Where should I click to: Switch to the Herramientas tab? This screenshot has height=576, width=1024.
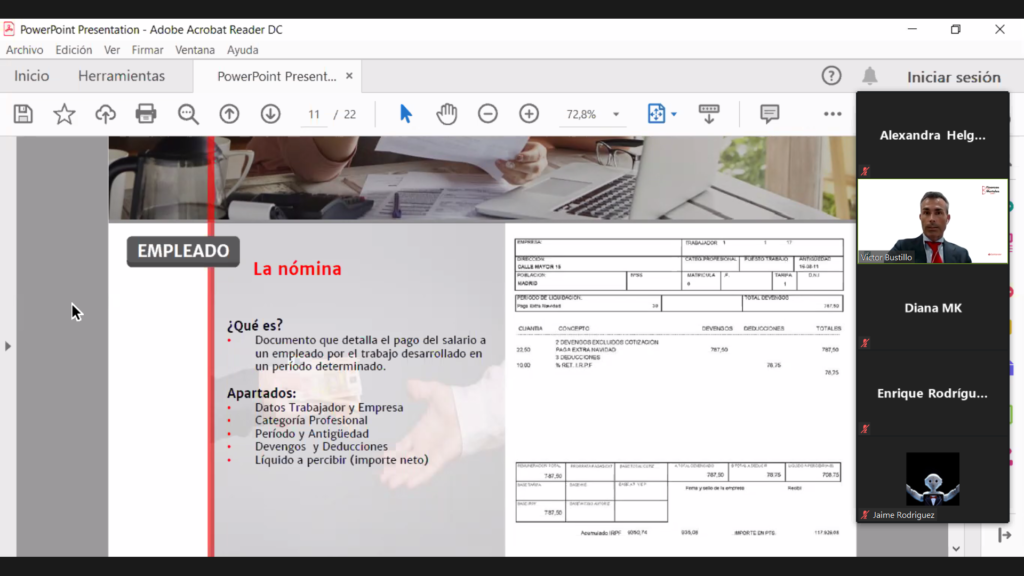pyautogui.click(x=121, y=76)
